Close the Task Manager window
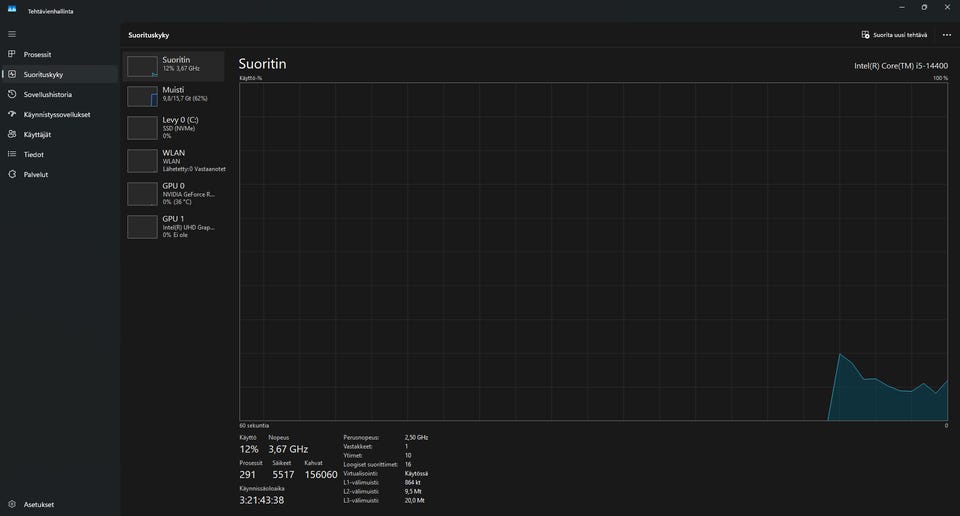Image resolution: width=960 pixels, height=516 pixels. (x=947, y=7)
